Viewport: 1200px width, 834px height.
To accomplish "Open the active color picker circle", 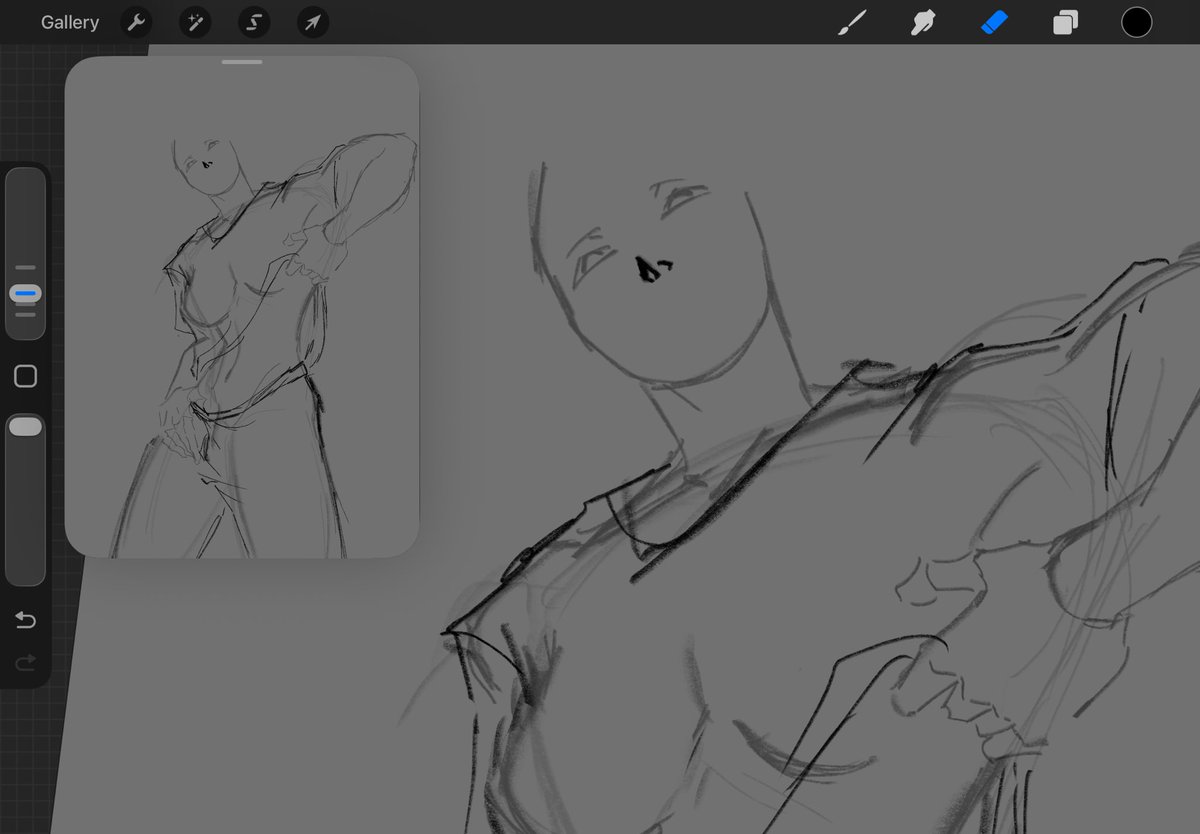I will [1137, 21].
